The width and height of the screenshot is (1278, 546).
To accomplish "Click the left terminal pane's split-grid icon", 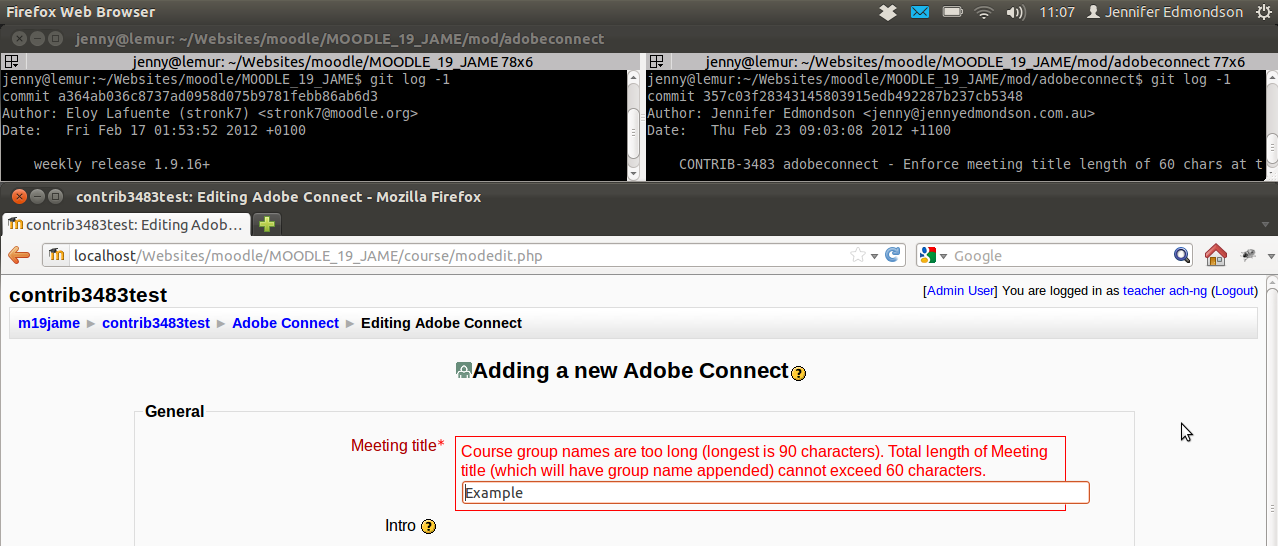I will pyautogui.click(x=11, y=61).
